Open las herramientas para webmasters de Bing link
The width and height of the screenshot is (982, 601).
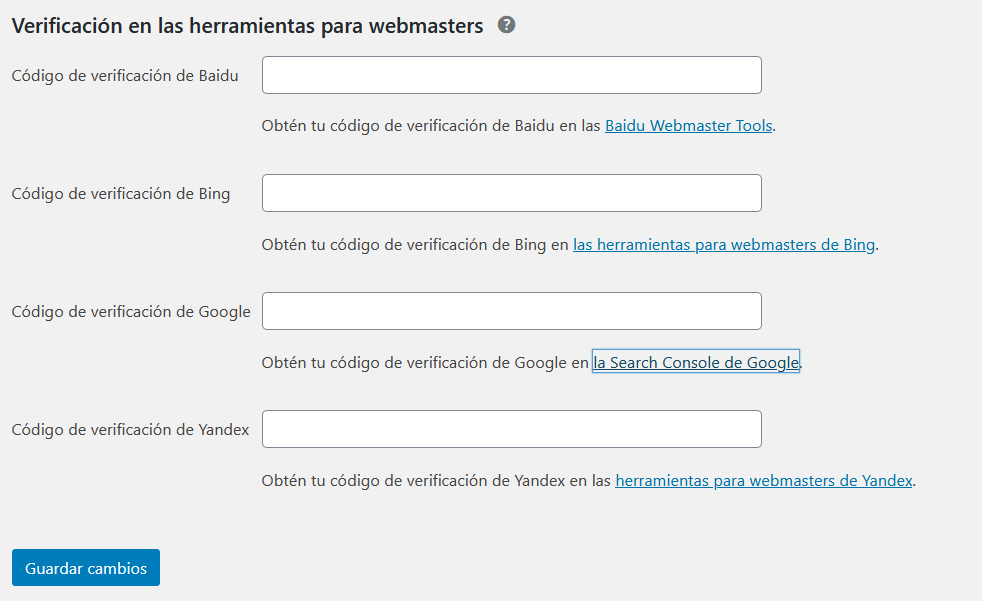pyautogui.click(x=724, y=245)
